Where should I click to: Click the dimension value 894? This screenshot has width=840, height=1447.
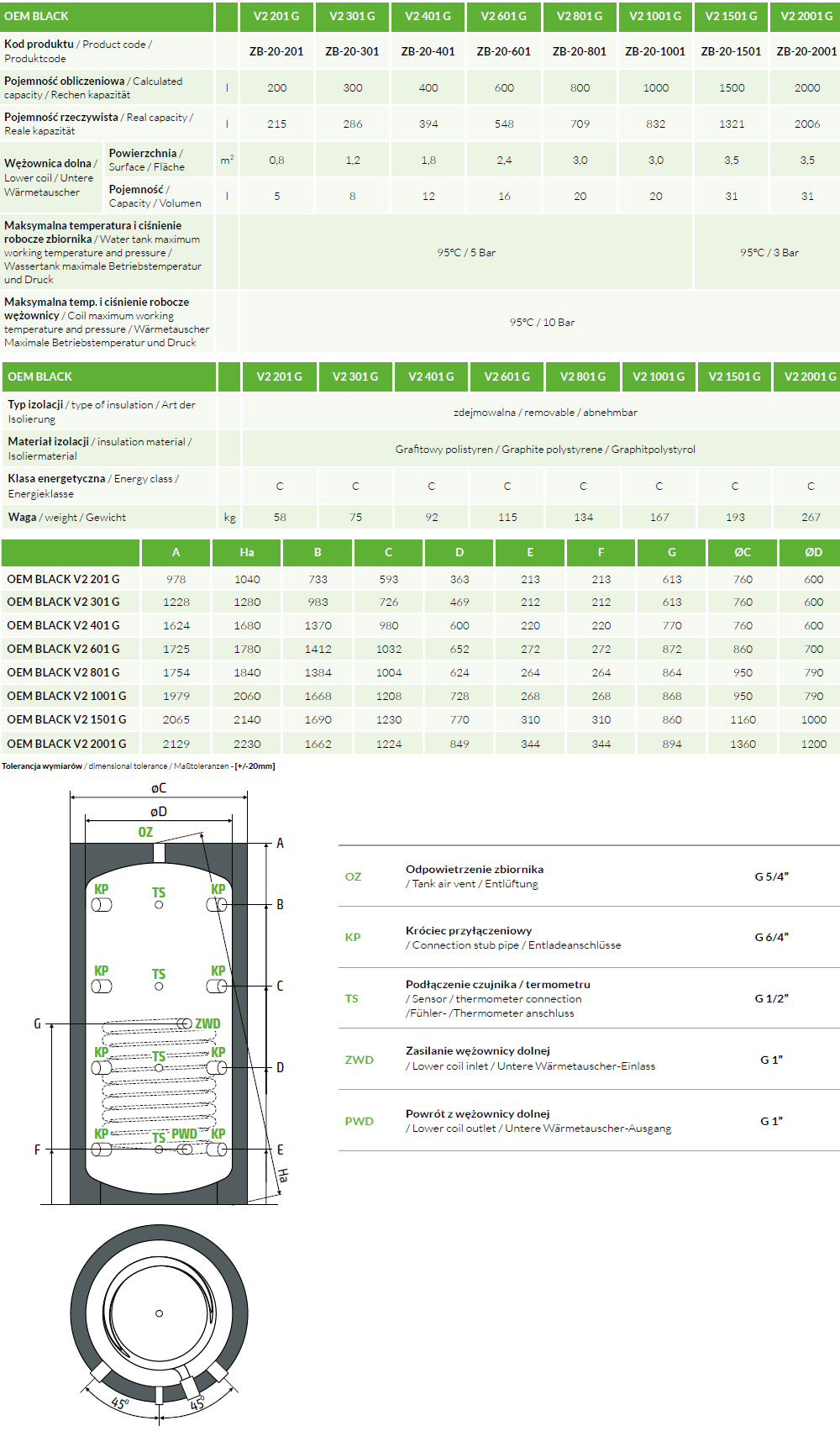pos(672,744)
